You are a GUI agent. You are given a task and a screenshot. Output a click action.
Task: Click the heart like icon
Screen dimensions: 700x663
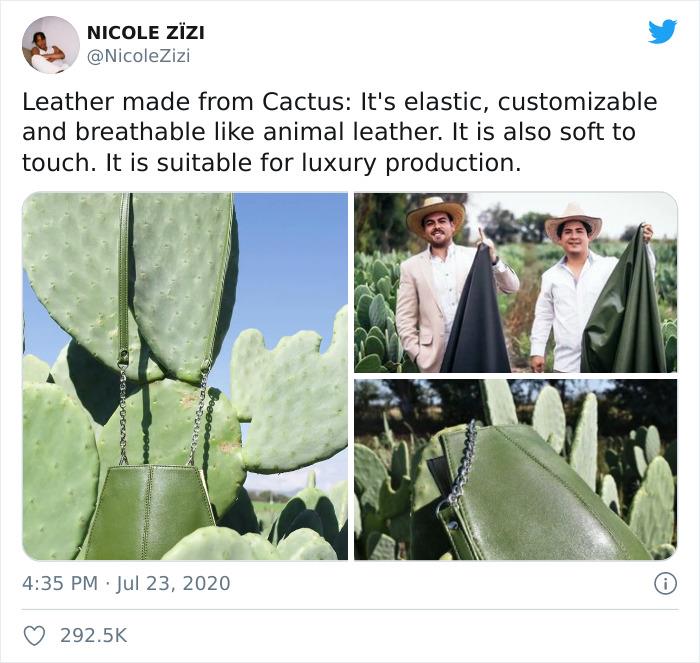pyautogui.click(x=34, y=636)
